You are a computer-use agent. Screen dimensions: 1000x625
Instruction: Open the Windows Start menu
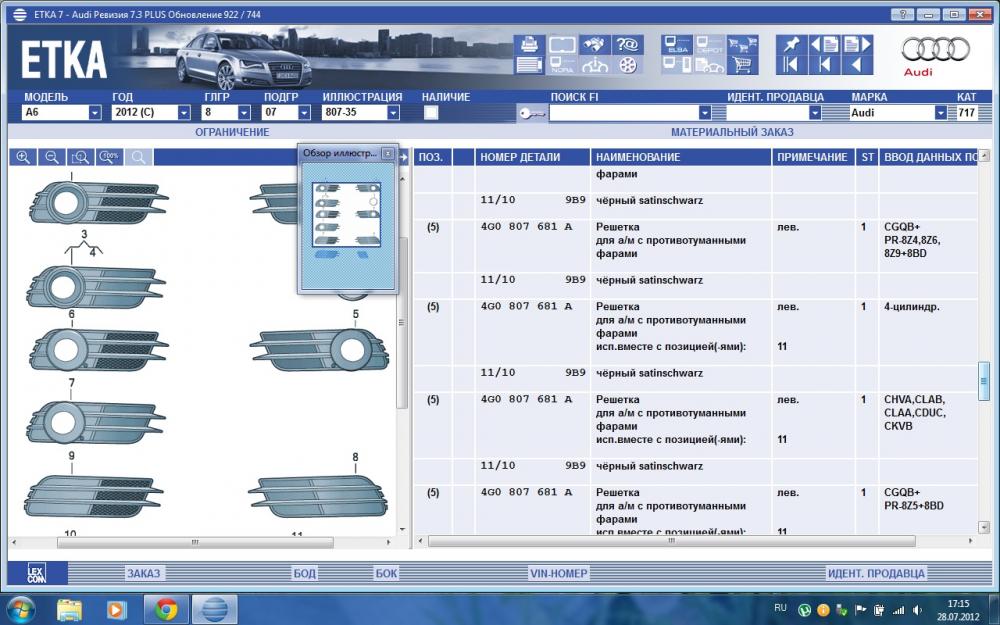pyautogui.click(x=20, y=610)
